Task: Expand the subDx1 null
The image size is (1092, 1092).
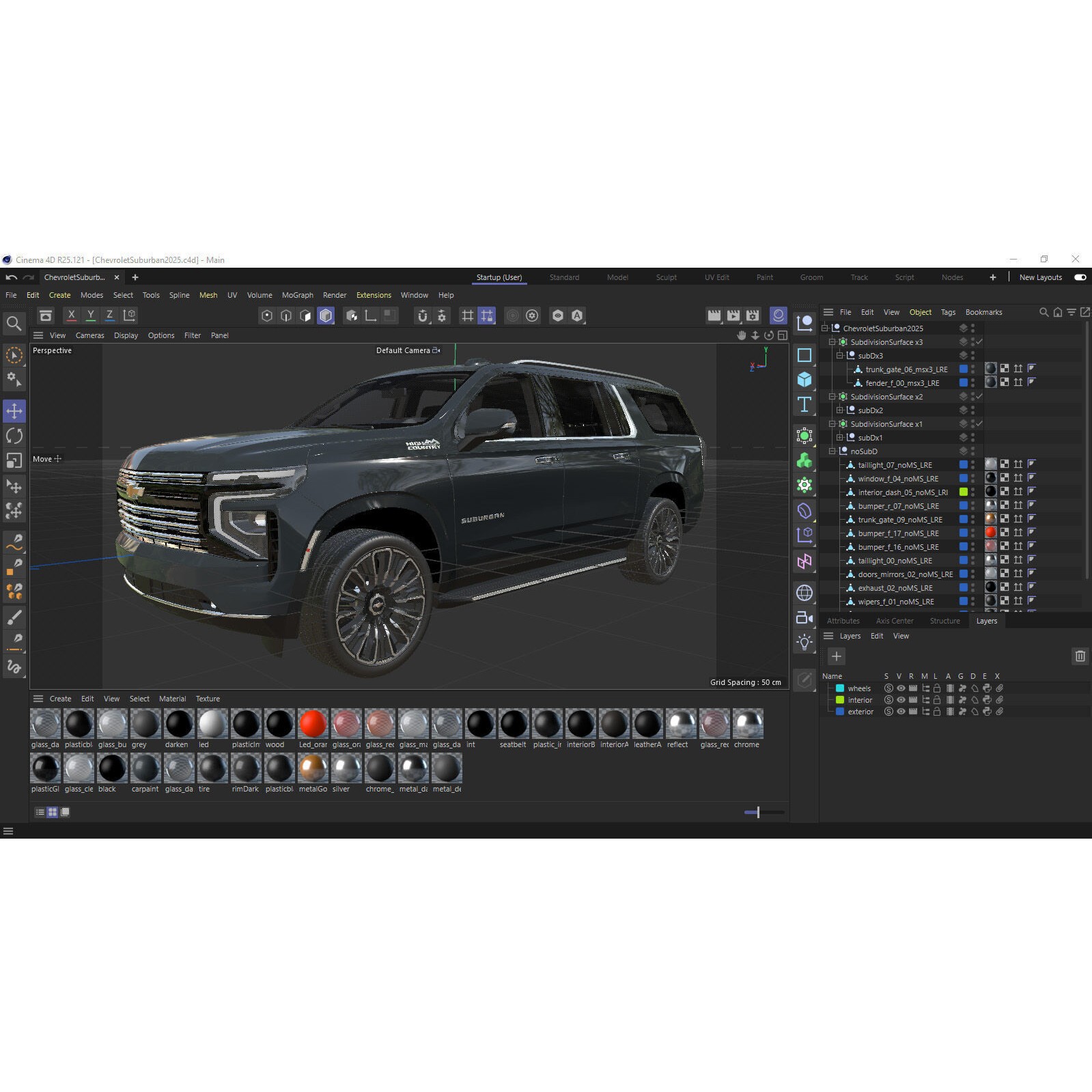Action: pyautogui.click(x=839, y=438)
